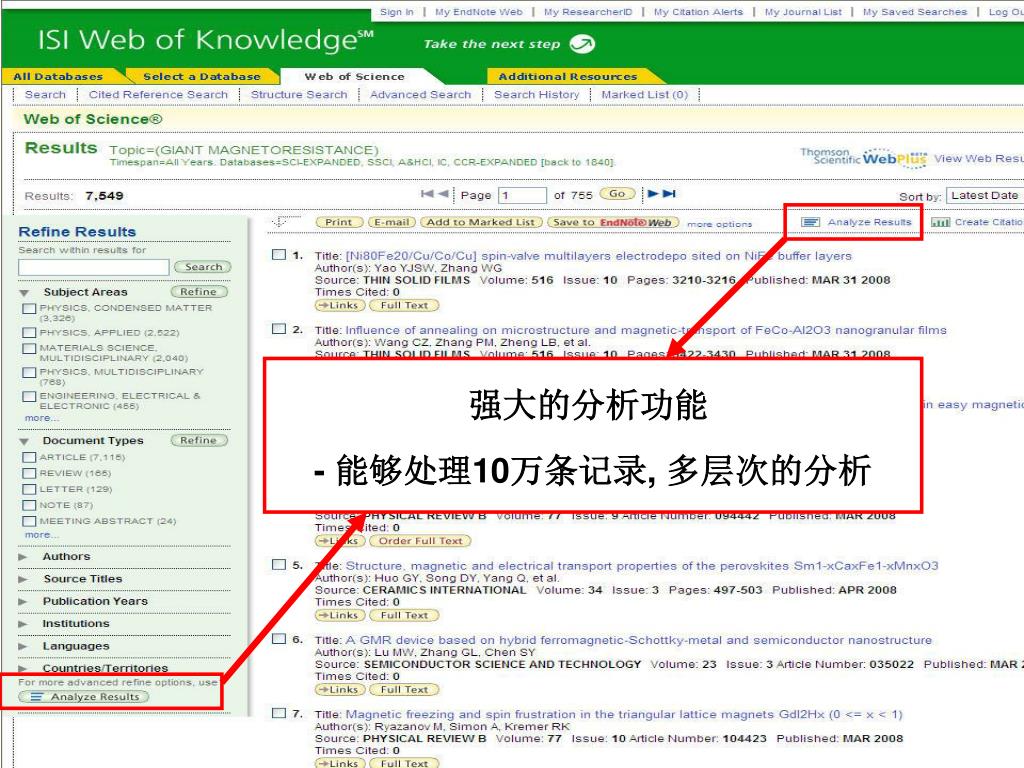
Task: Click Search within results button
Action: pos(203,267)
